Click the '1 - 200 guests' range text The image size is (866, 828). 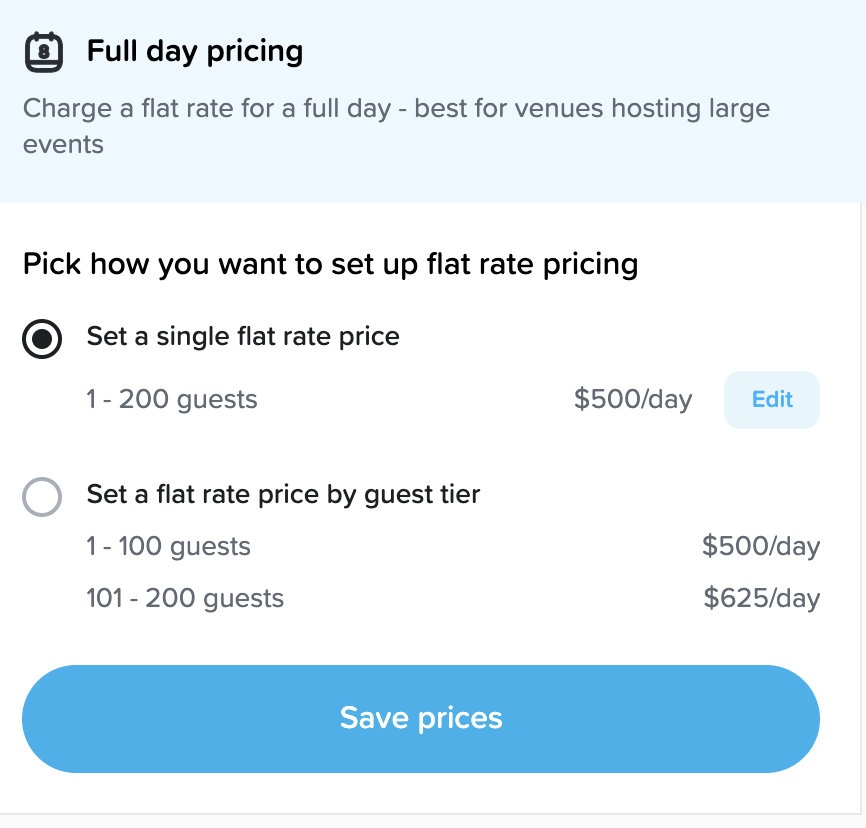point(172,400)
